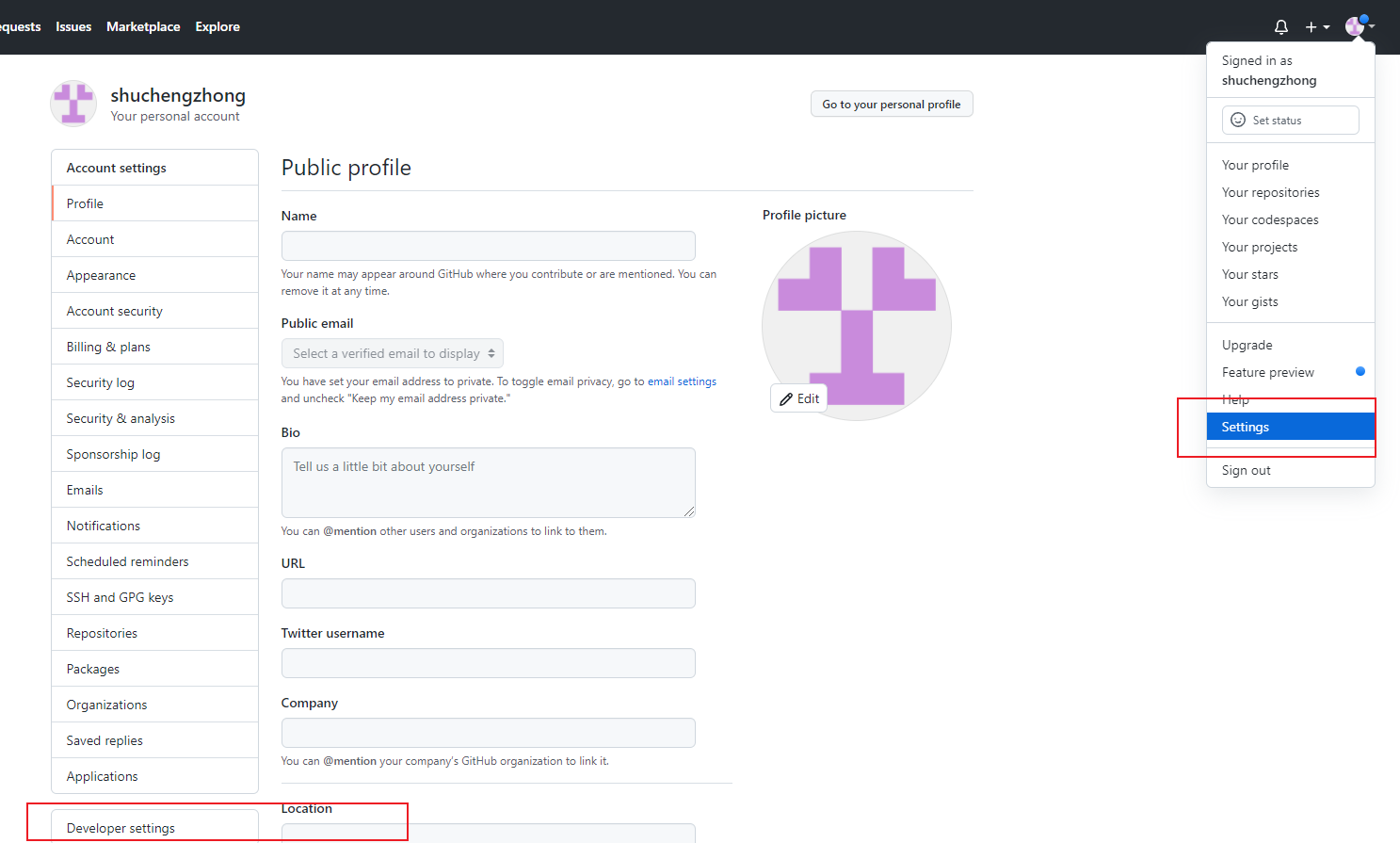Select the Emails settings entry

85,489
